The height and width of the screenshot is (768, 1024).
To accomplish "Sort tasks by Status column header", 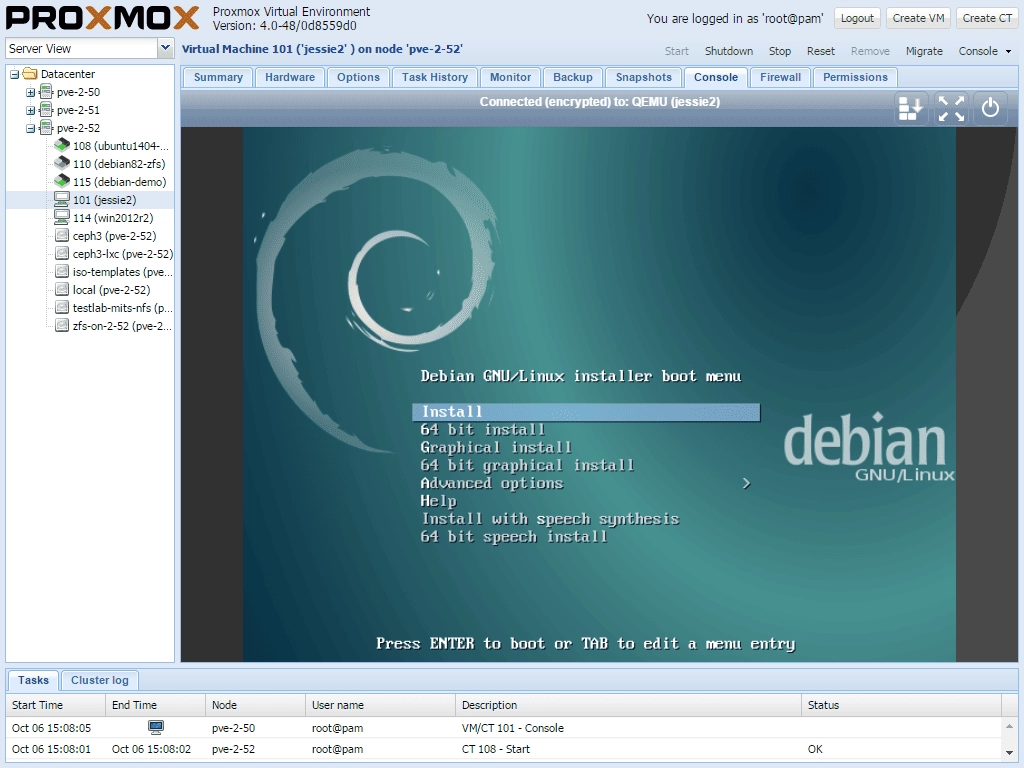I will pos(901,705).
